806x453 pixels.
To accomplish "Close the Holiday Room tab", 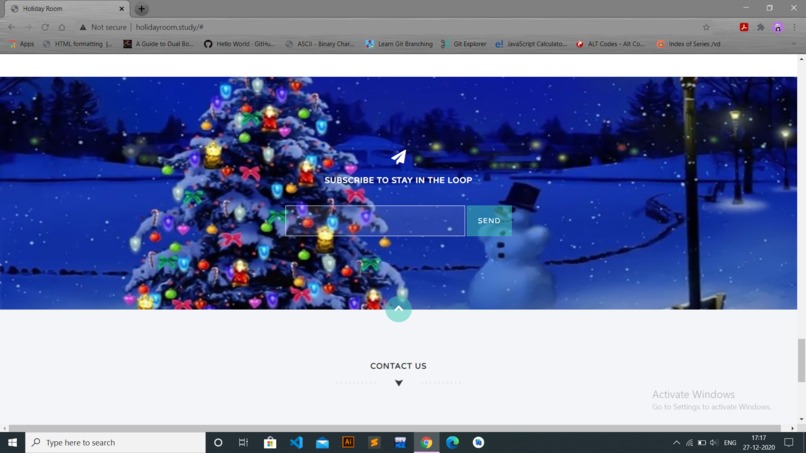I will point(122,9).
